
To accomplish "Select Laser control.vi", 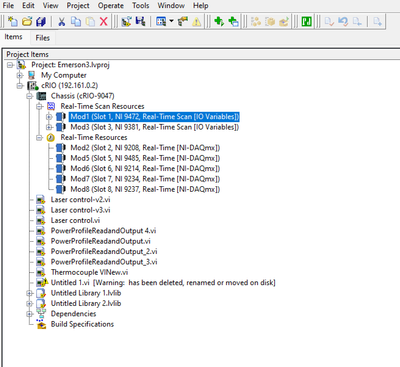I will (x=75, y=220).
